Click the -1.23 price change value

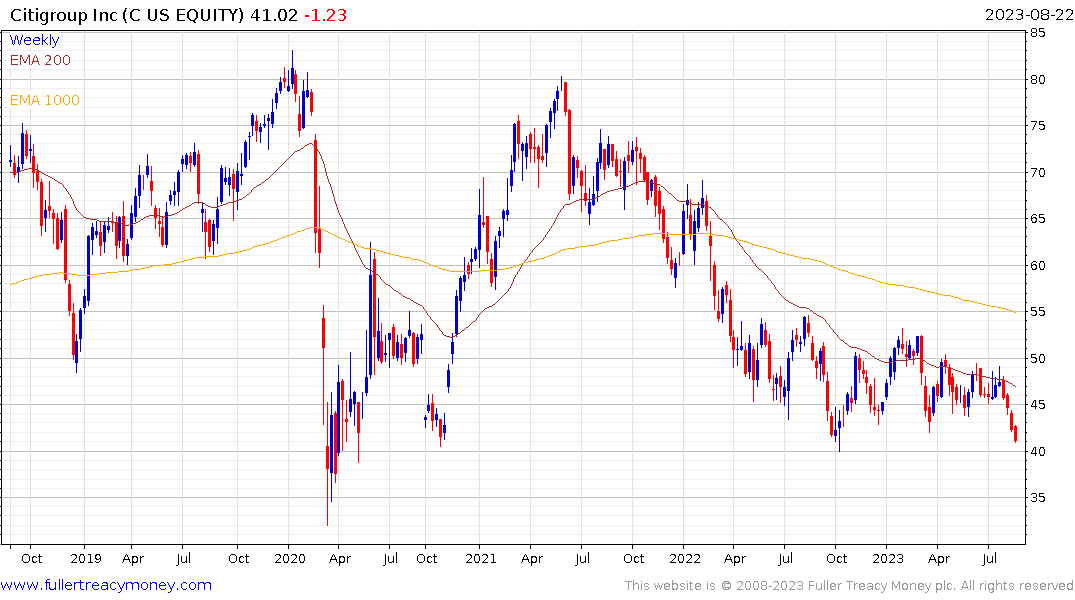pos(326,14)
